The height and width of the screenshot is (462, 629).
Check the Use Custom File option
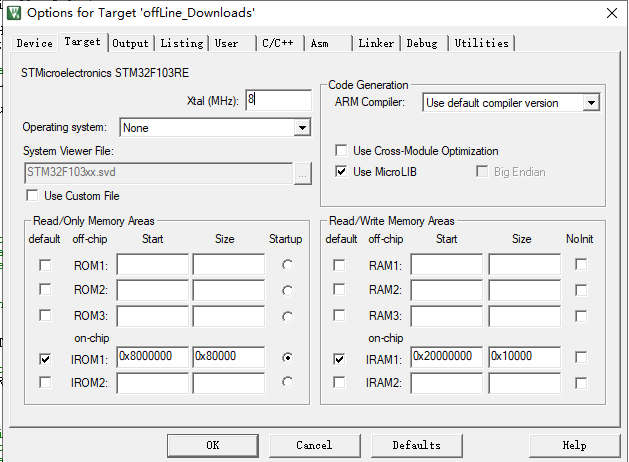(x=33, y=196)
